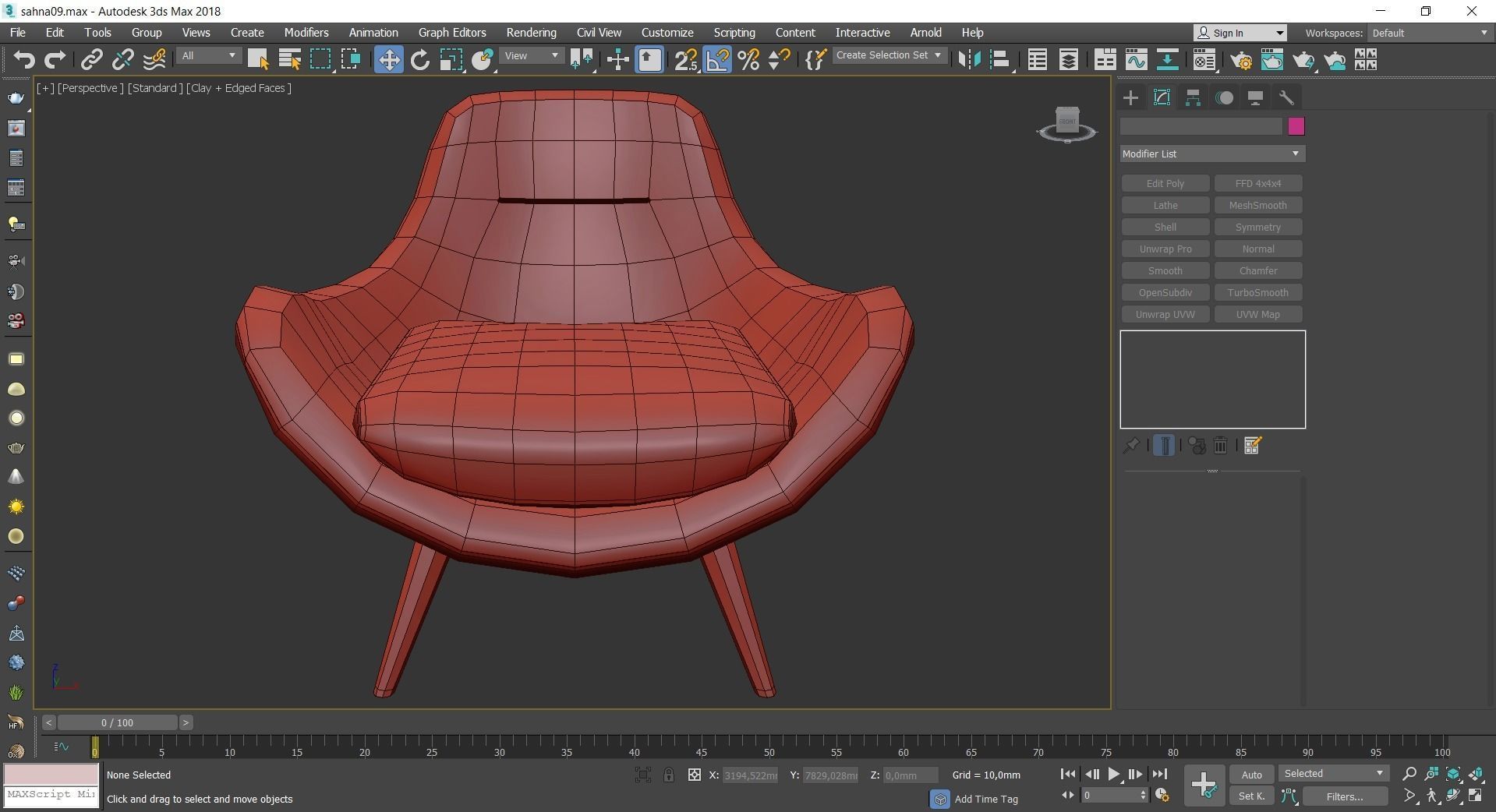
Task: Toggle Percent Snap button
Action: click(748, 59)
